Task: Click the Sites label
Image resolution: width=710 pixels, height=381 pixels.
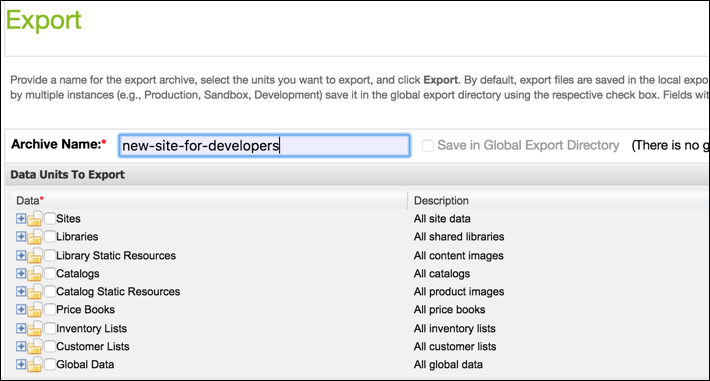Action: (x=68, y=218)
